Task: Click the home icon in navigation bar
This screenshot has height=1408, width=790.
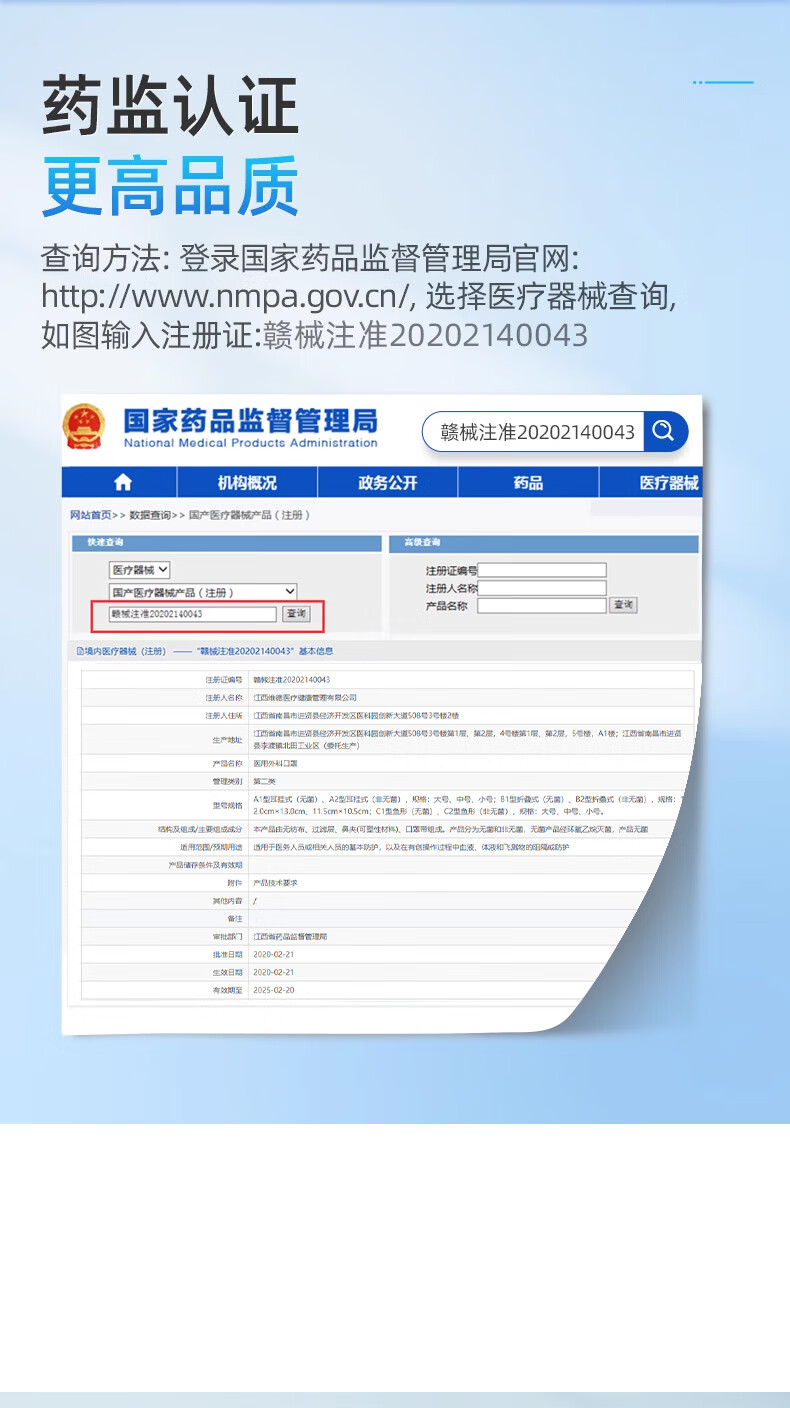Action: point(122,483)
